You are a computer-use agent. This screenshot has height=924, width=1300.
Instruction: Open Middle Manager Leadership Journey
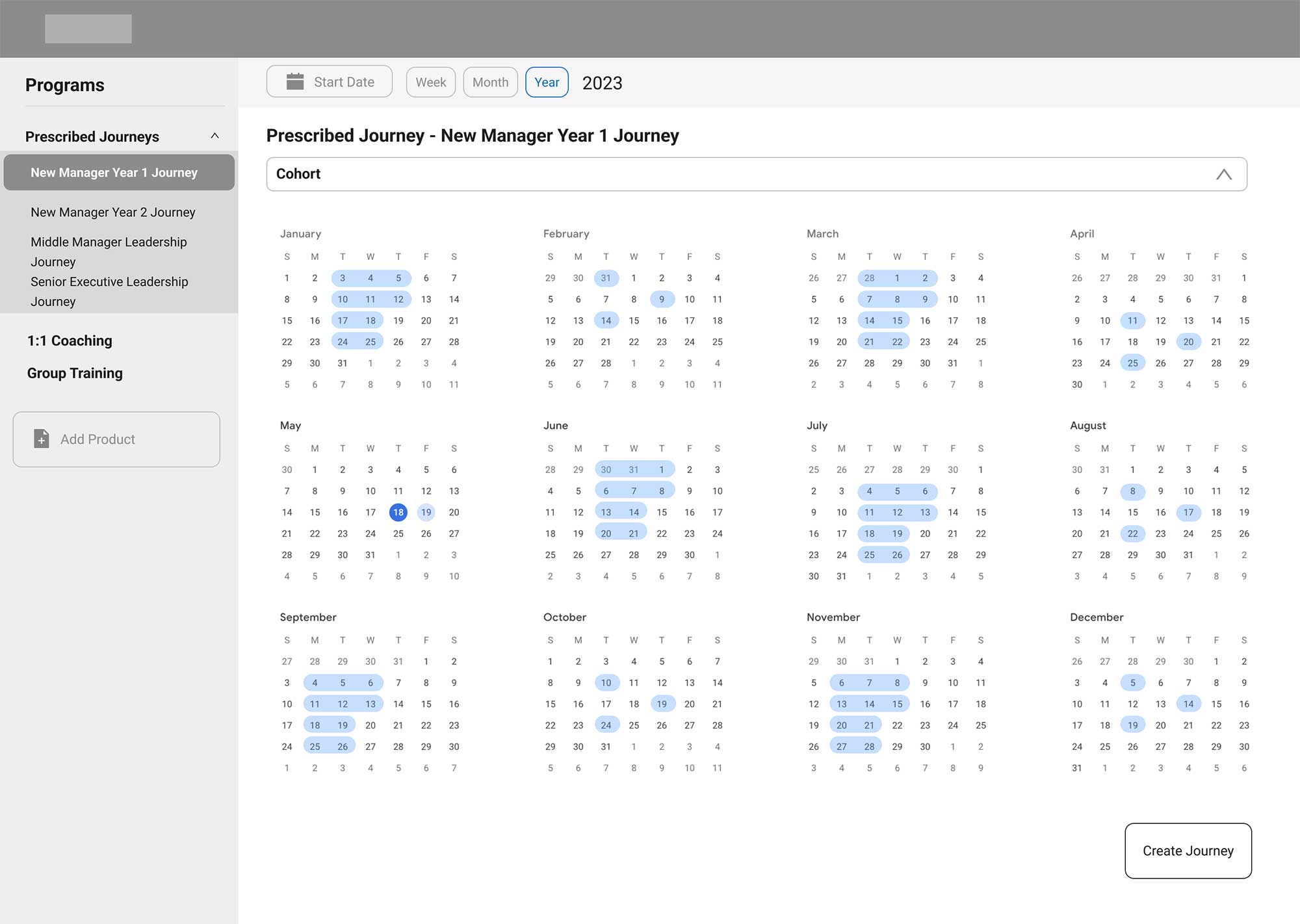coord(108,251)
